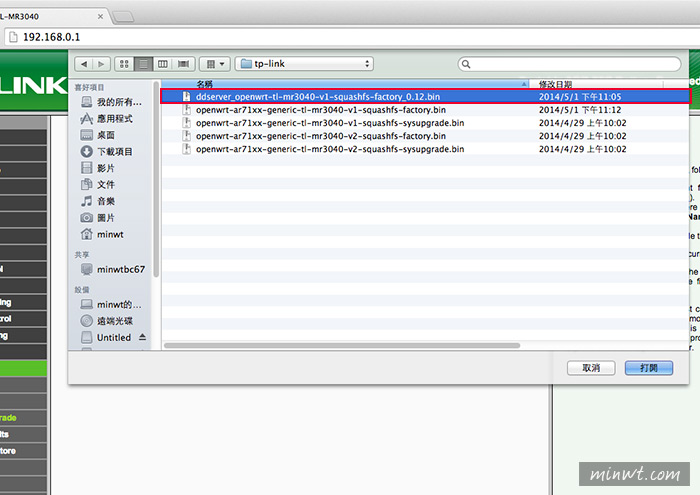700x495 pixels.
Task: Select openwrt-ar71xx-generic-tl-mr3040-v2-squashfs-factory.bin file
Action: 425,136
